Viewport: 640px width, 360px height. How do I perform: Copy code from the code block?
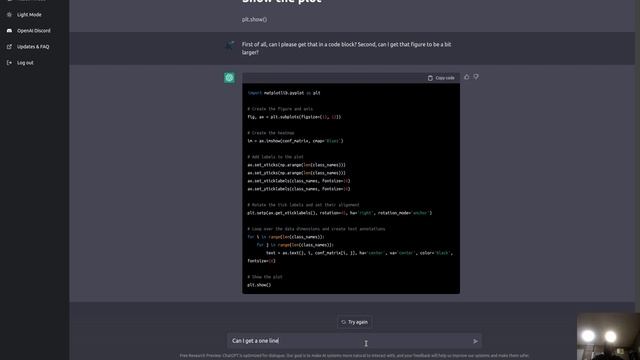441,78
